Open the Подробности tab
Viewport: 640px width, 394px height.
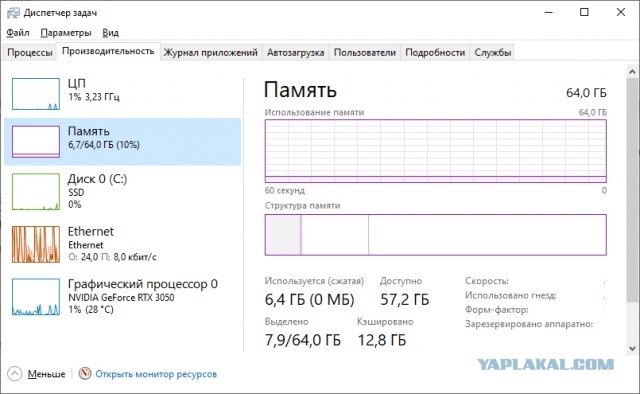click(x=435, y=53)
